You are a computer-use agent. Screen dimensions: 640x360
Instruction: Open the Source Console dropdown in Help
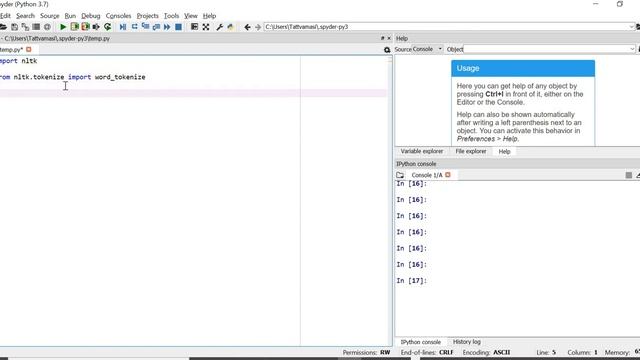(x=428, y=49)
